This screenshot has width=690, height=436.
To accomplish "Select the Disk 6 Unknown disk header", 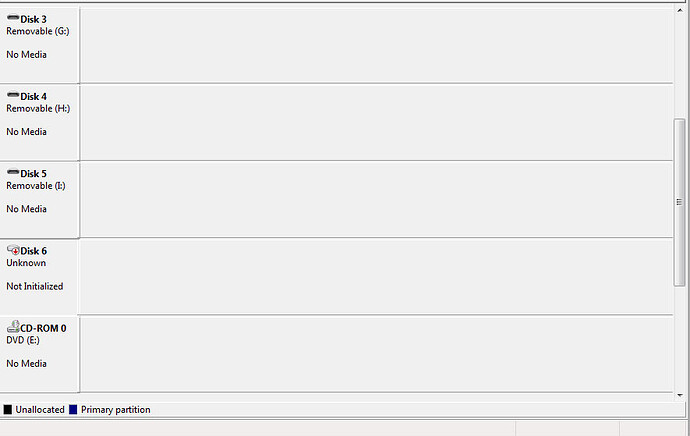I will [39, 277].
